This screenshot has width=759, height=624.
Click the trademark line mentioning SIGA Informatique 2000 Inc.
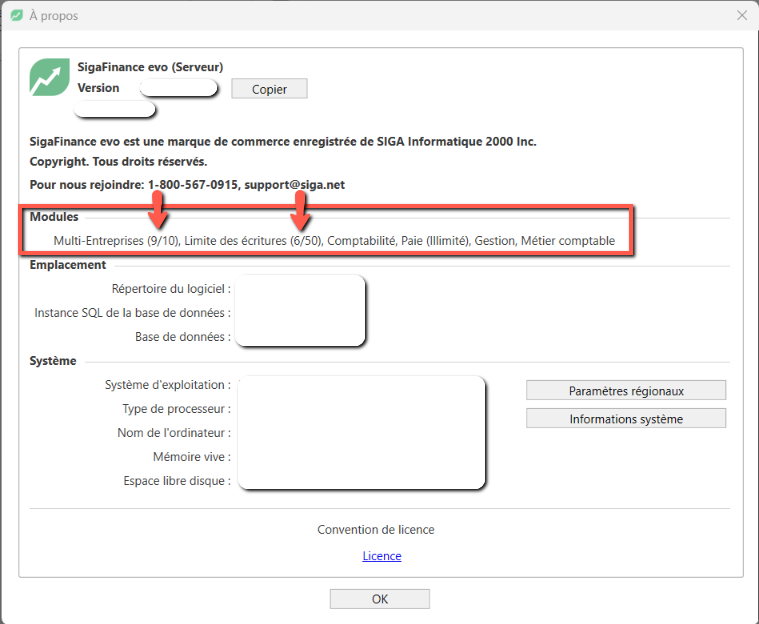point(283,141)
